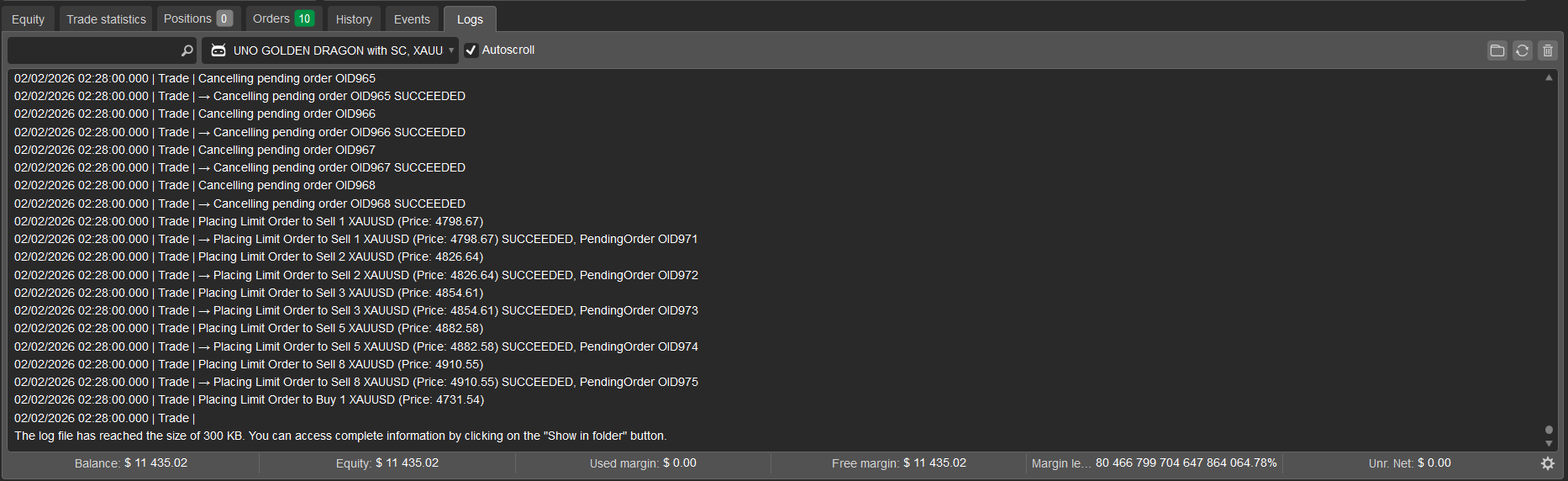Screen dimensions: 1568x481
Task: Open the log folder via Show in folder icon
Action: pyautogui.click(x=1497, y=50)
